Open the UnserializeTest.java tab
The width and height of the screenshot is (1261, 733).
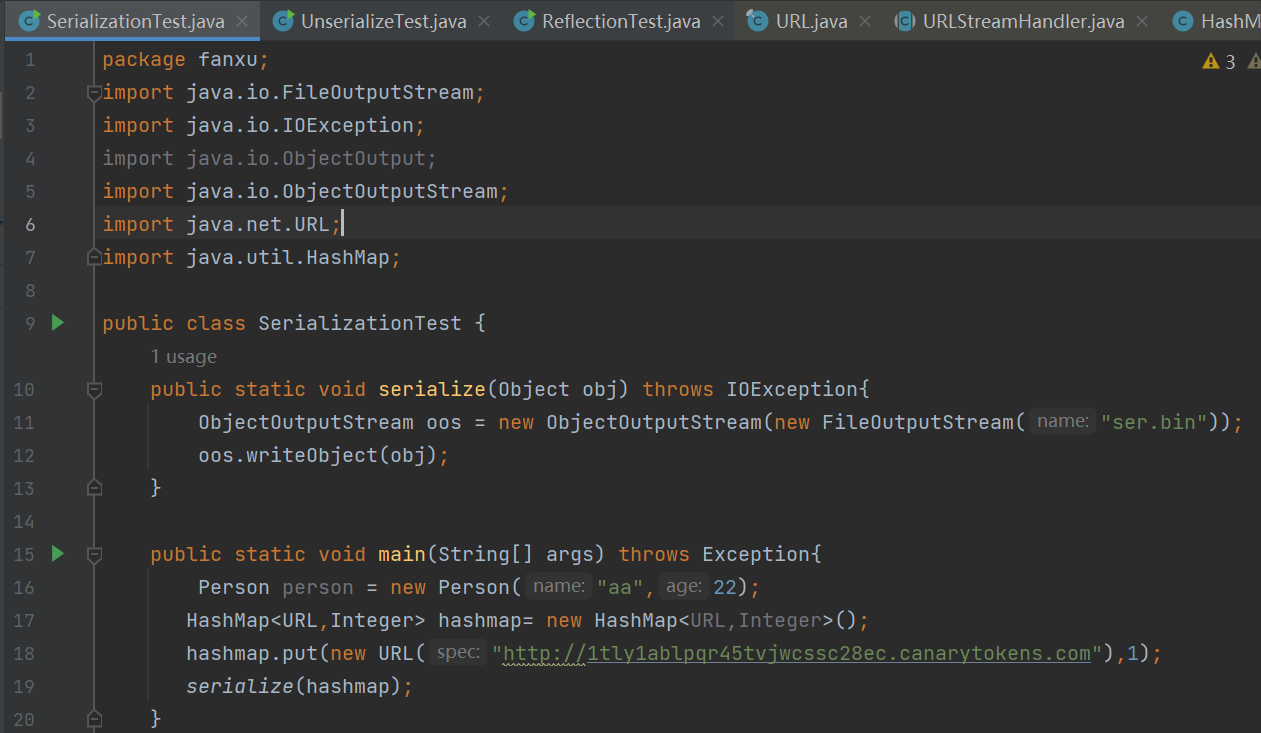[382, 21]
